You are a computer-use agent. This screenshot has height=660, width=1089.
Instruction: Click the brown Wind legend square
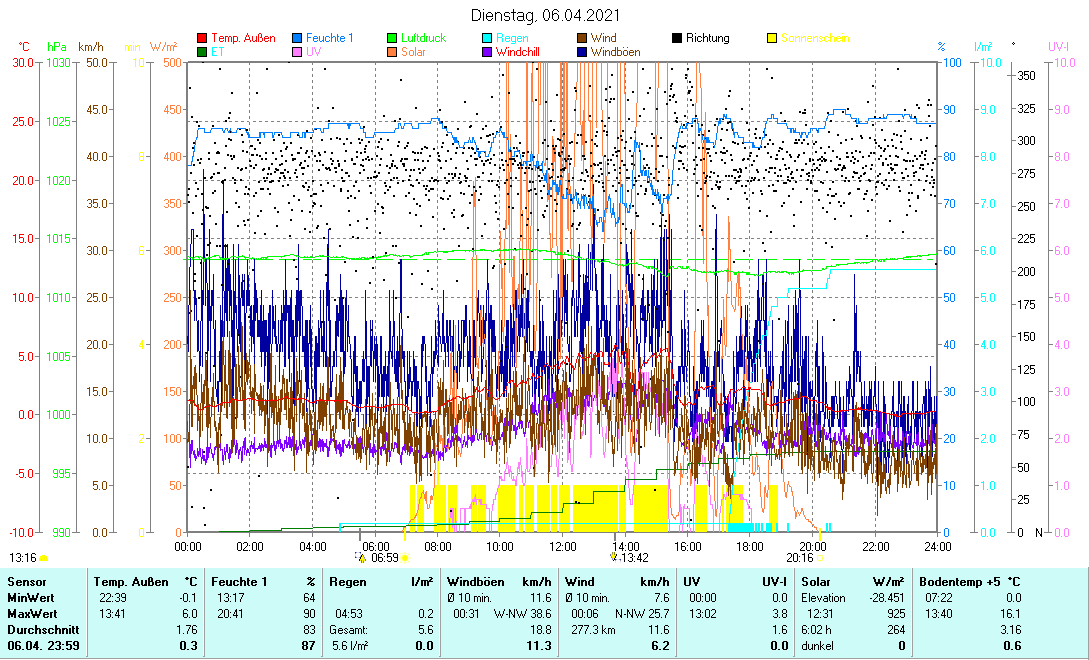(582, 38)
